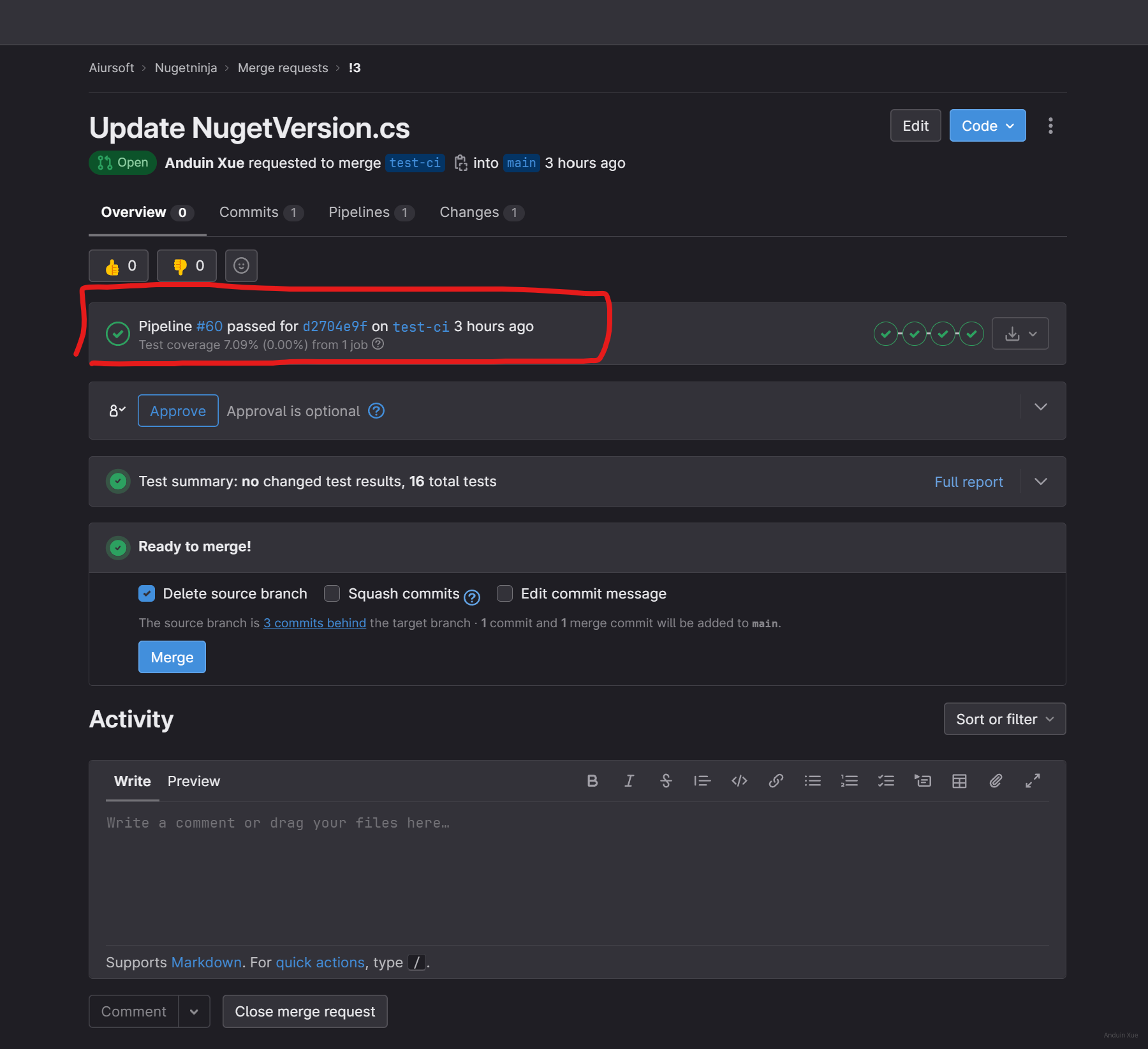Open the Code dropdown menu
The width and height of the screenshot is (1148, 1049).
click(987, 126)
